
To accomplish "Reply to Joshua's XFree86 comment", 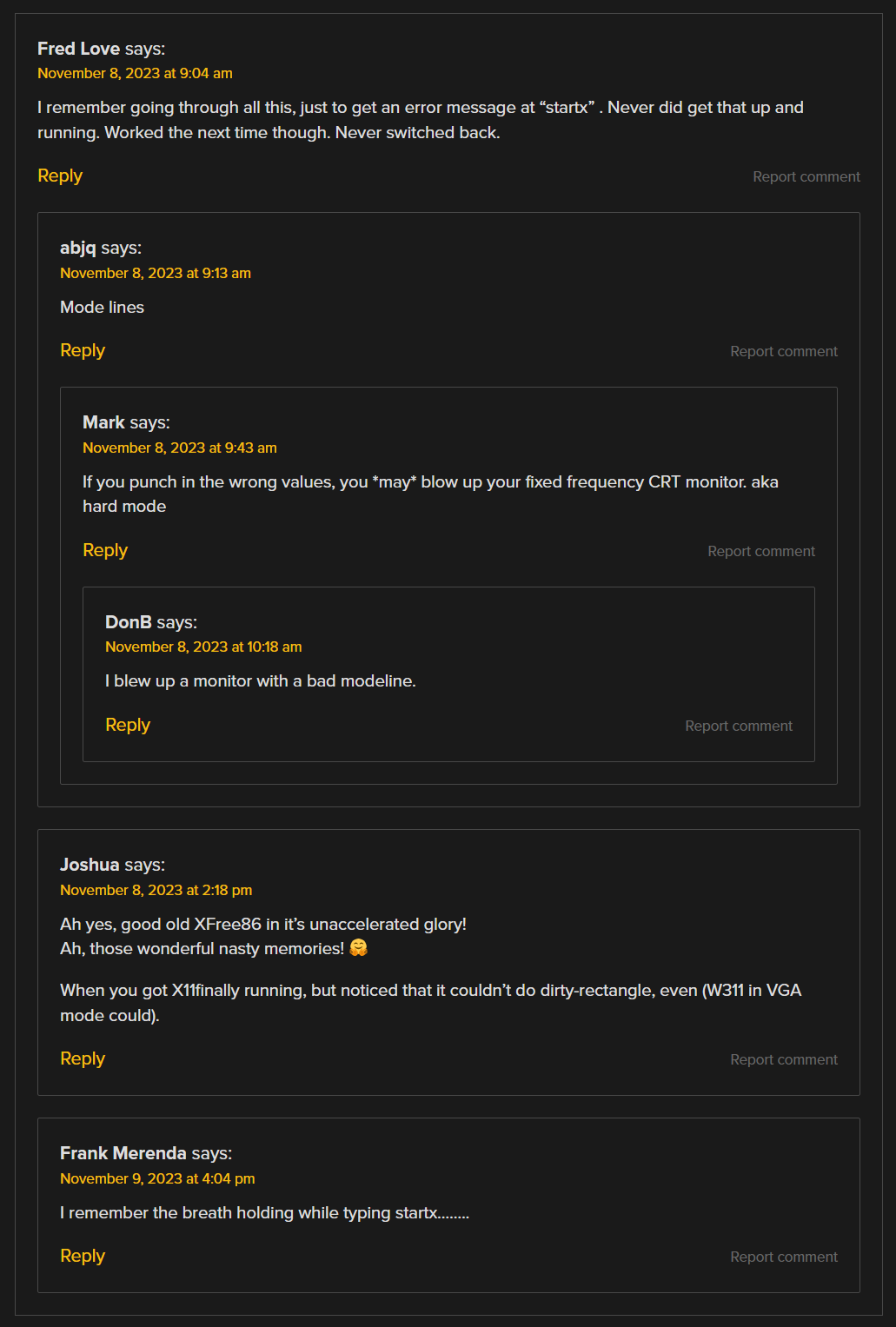I will coord(83,1058).
